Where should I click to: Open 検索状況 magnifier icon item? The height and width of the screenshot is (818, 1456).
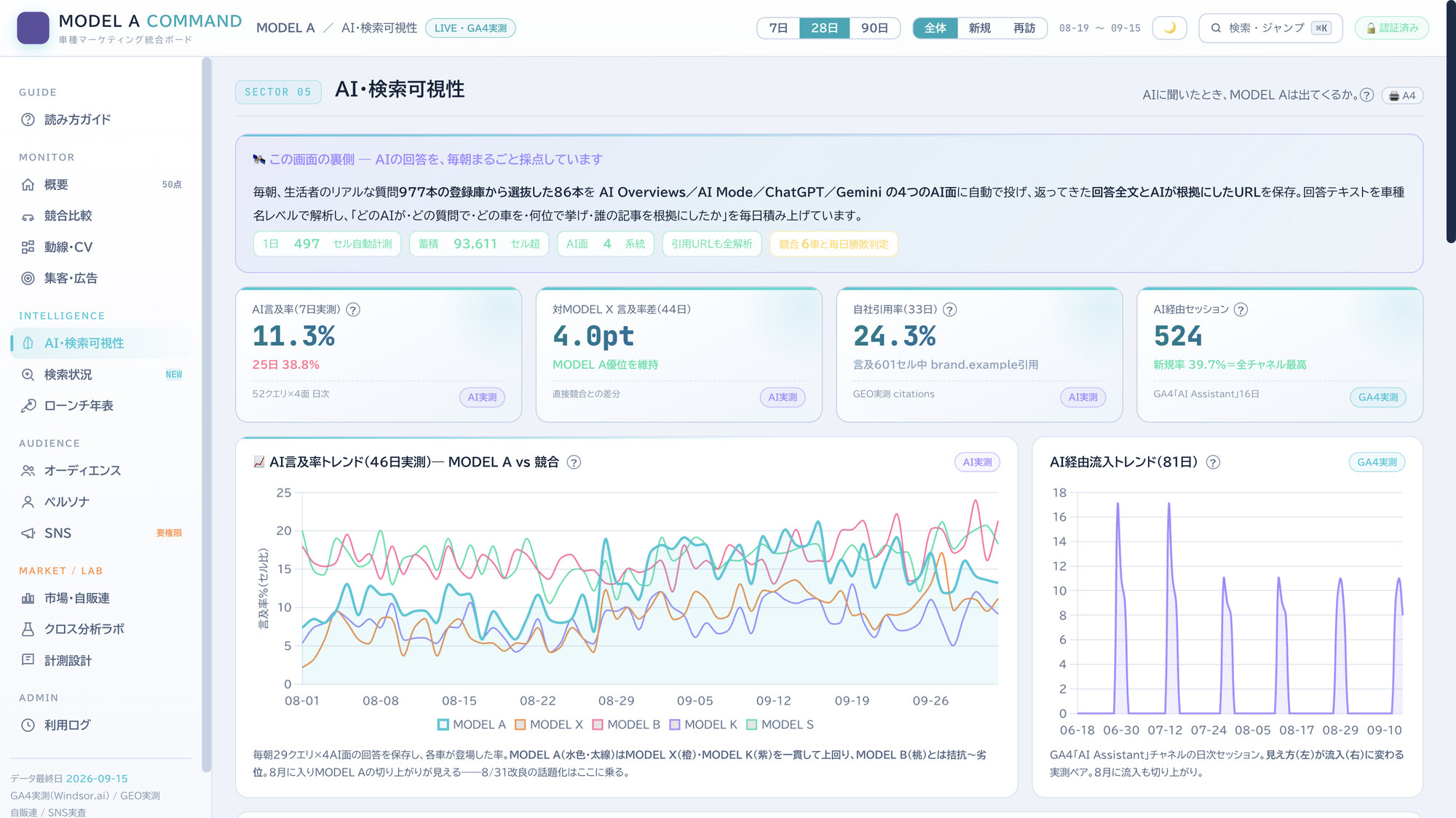coord(100,374)
